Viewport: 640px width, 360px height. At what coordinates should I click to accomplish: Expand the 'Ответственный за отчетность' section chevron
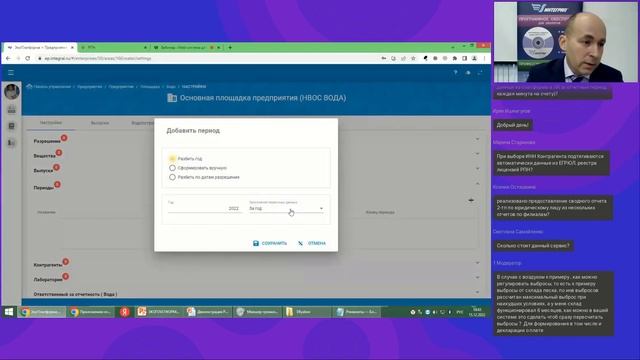477,292
